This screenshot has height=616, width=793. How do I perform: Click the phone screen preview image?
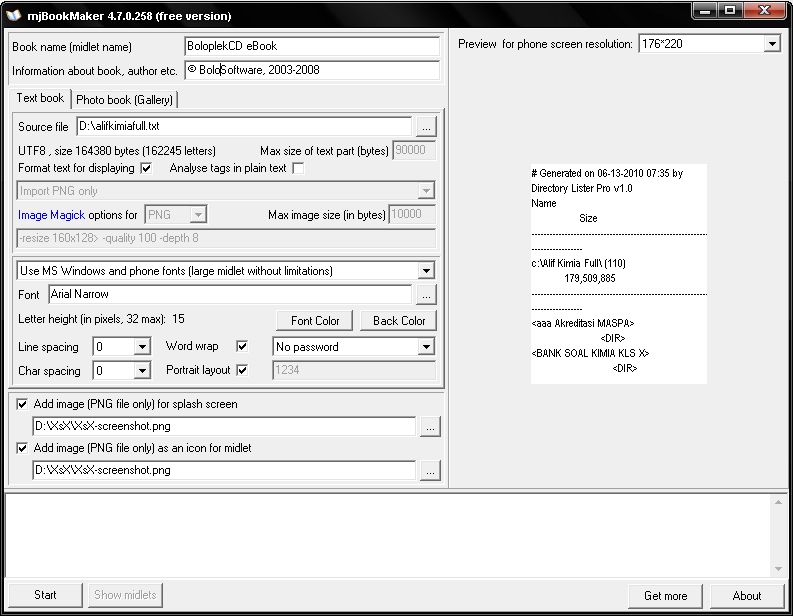coord(619,274)
